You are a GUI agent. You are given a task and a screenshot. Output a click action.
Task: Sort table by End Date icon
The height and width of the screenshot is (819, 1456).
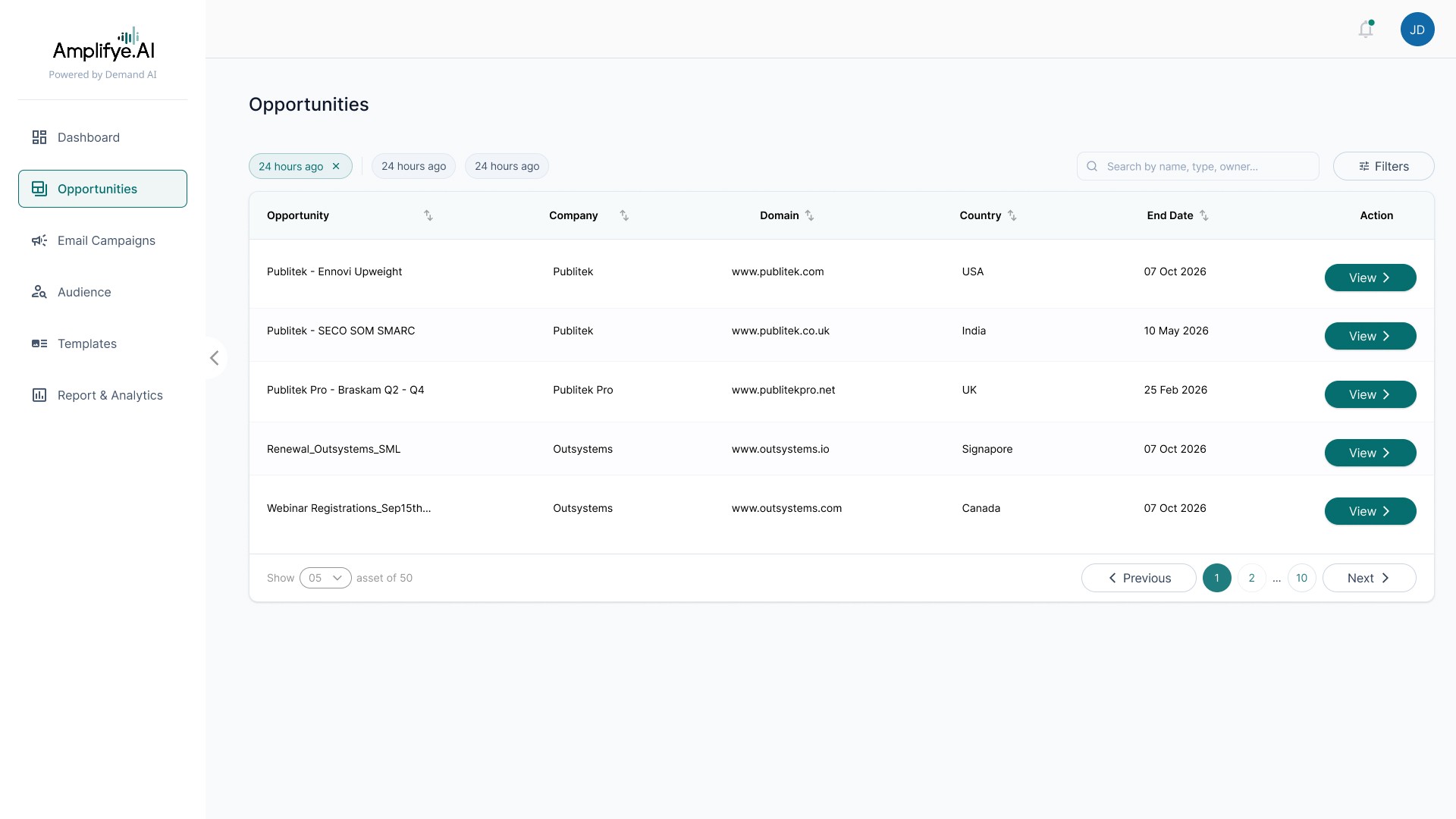1203,215
